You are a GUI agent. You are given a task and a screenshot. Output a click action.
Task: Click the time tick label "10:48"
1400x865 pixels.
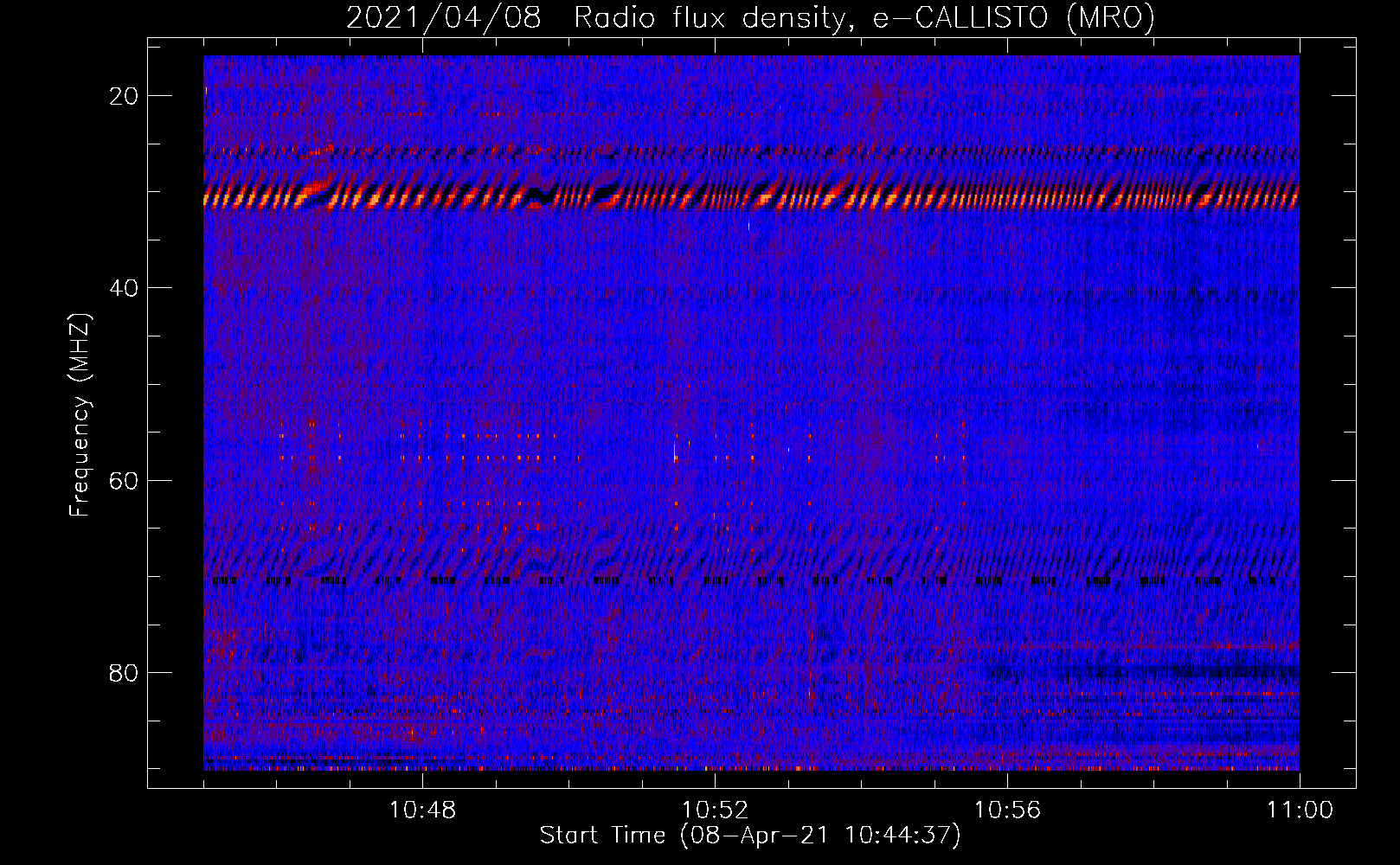point(422,811)
